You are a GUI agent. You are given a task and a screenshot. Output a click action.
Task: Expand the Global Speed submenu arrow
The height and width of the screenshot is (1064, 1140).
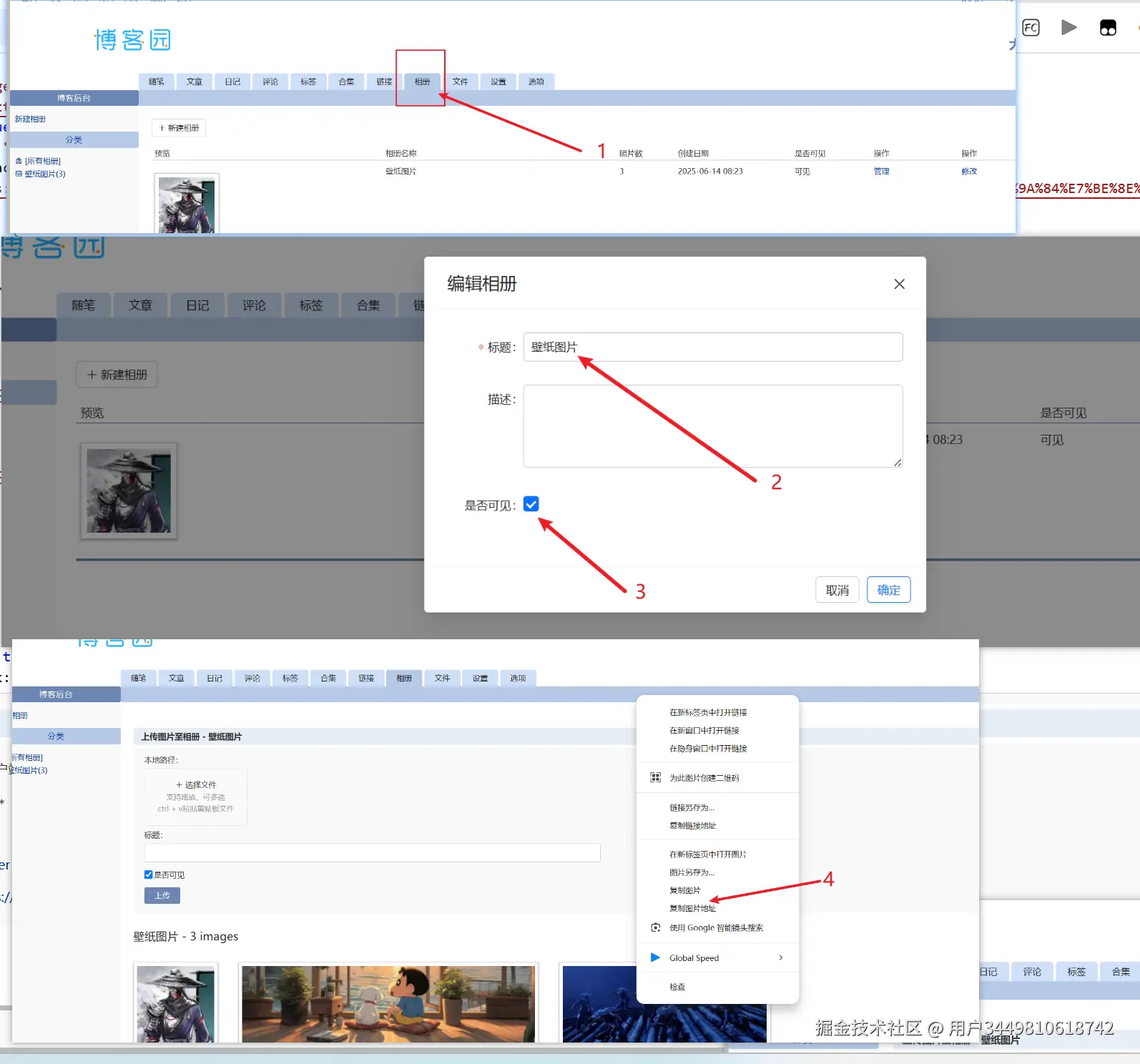point(780,957)
